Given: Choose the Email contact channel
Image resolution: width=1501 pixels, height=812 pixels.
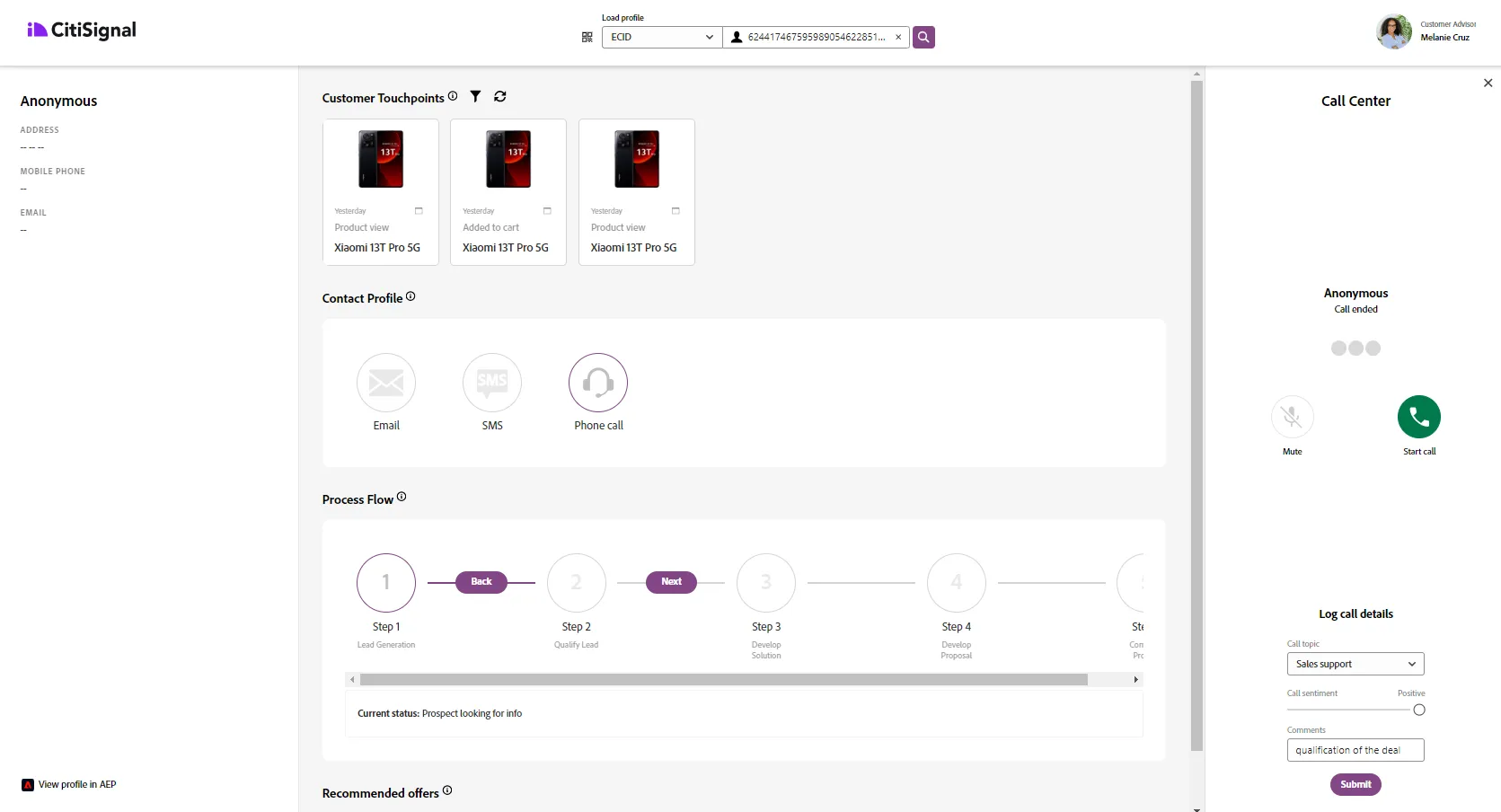Looking at the screenshot, I should (x=386, y=383).
